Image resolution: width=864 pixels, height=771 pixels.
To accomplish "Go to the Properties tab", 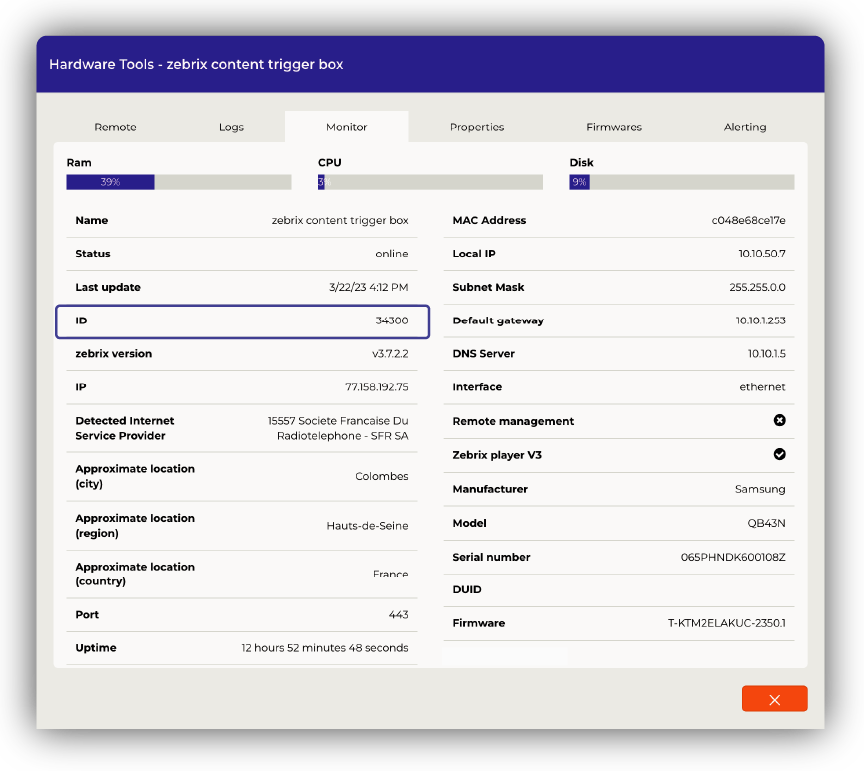I will point(476,127).
